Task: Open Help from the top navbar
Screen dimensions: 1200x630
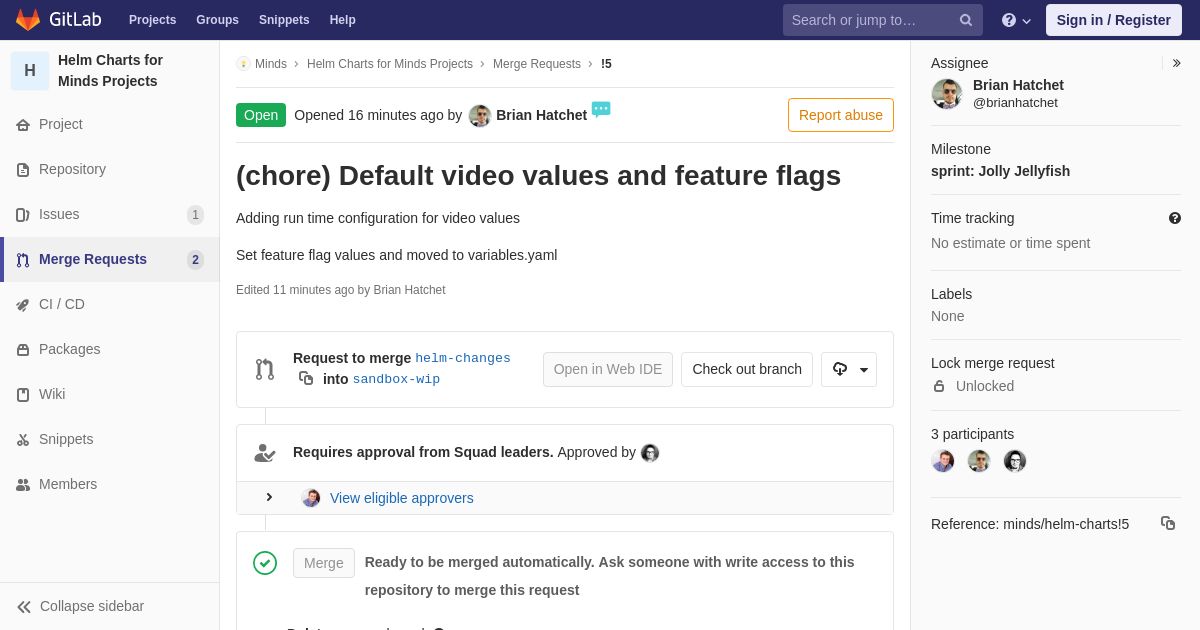Action: pyautogui.click(x=343, y=20)
